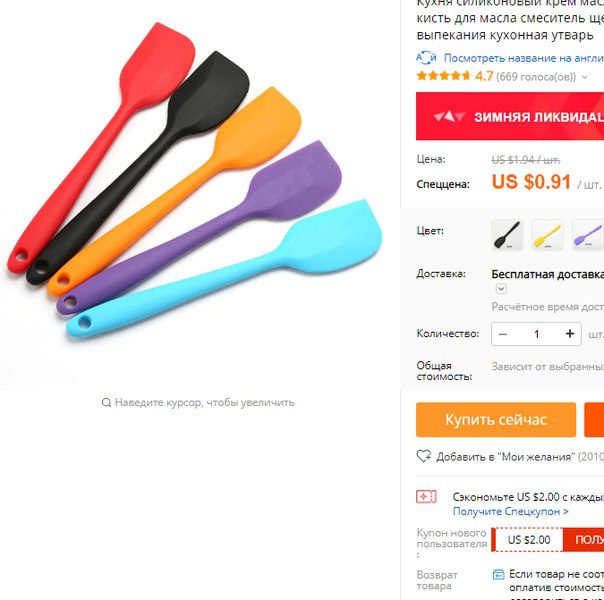This screenshot has height=600, width=604.
Task: Click the star rating icons
Action: coord(444,76)
